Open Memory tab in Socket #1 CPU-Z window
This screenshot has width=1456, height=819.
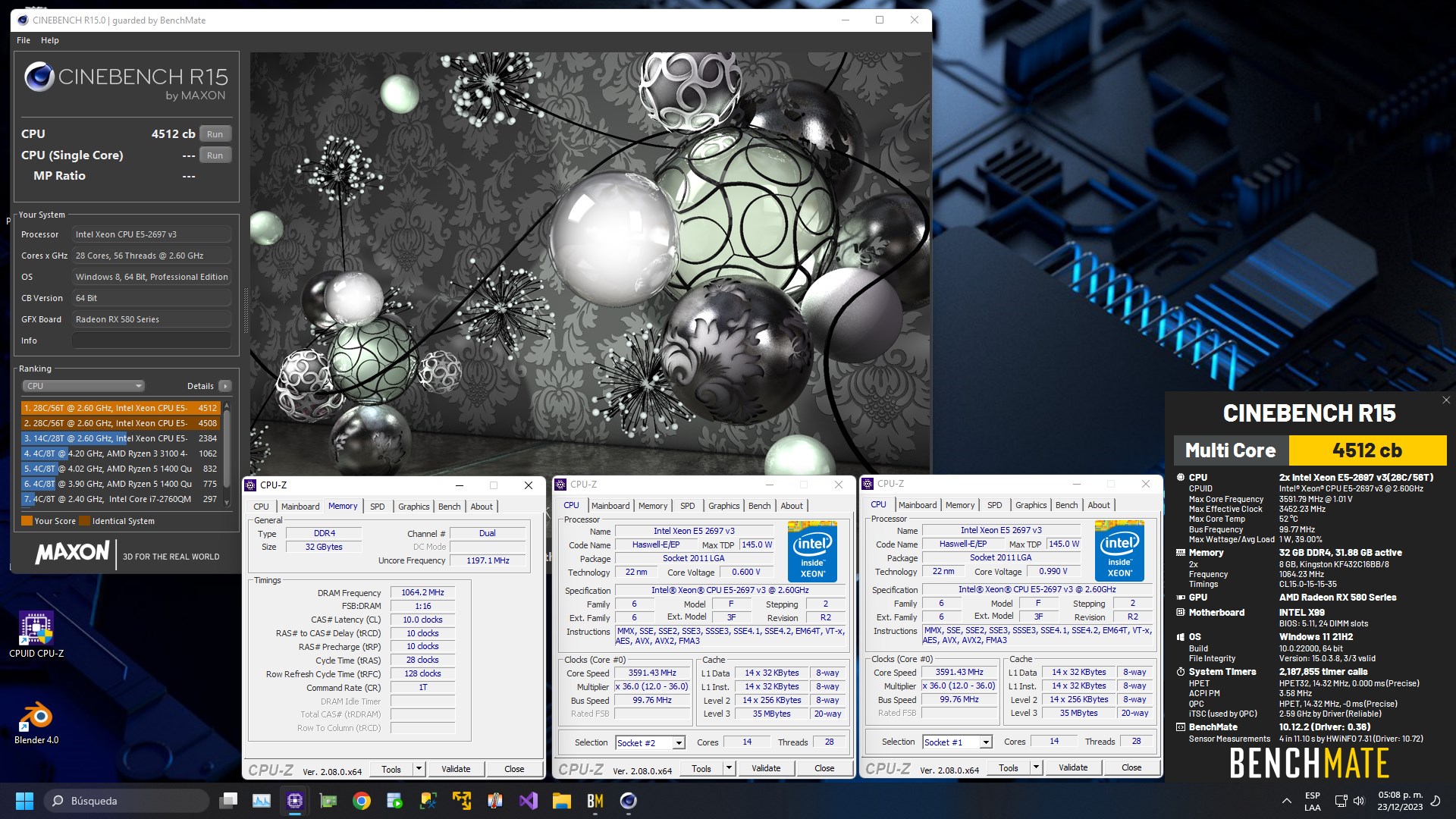960,505
